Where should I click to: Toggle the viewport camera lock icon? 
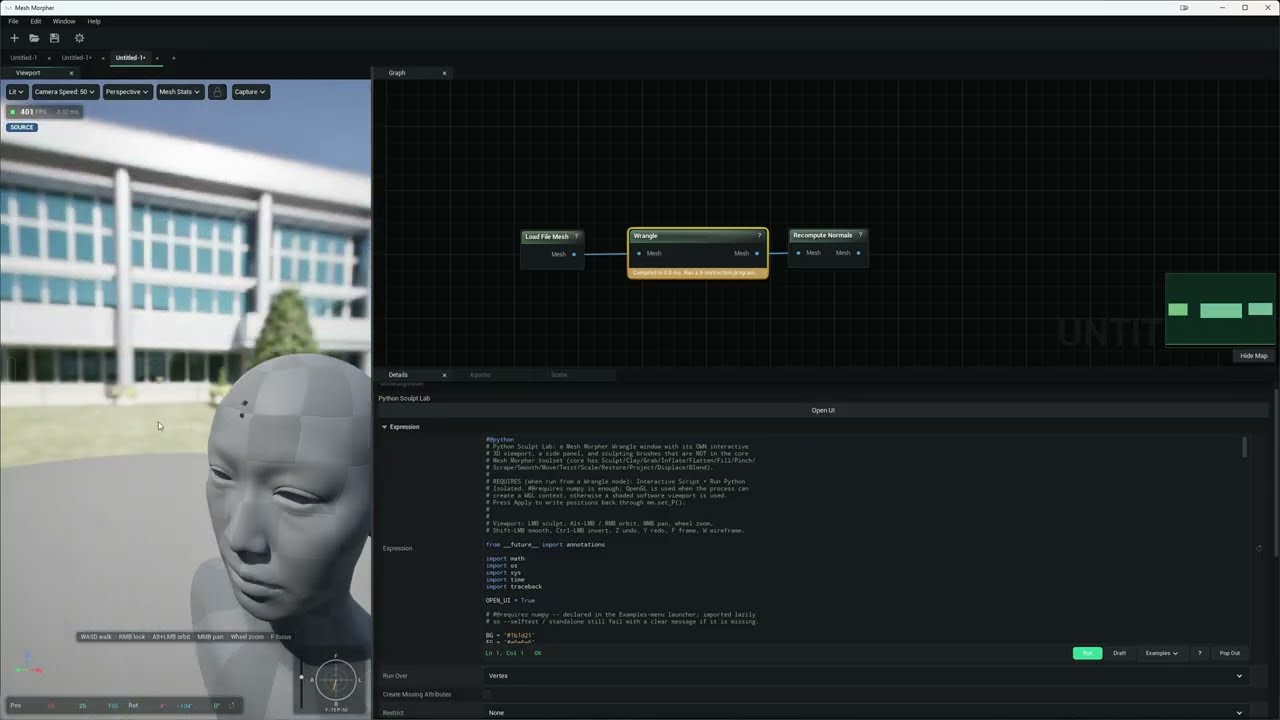pyautogui.click(x=217, y=92)
